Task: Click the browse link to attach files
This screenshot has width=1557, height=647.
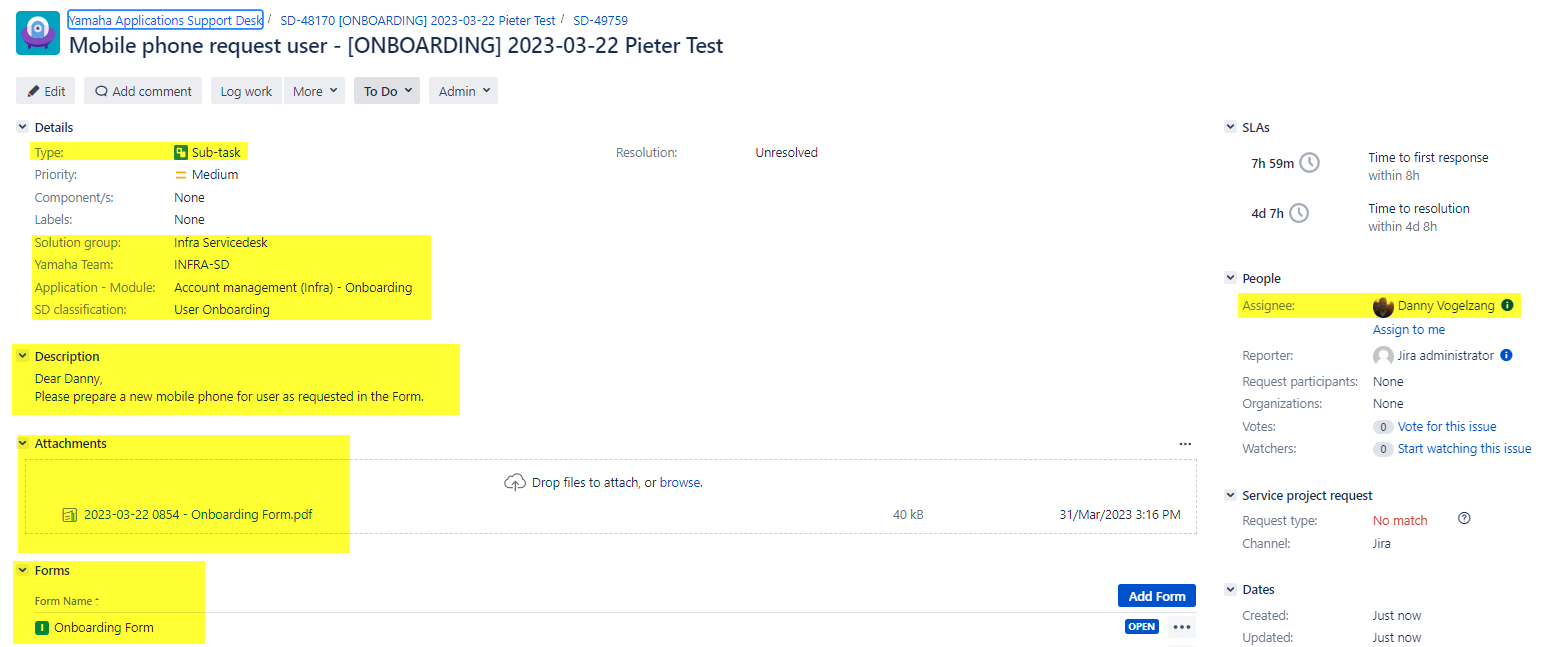Action: pyautogui.click(x=680, y=482)
